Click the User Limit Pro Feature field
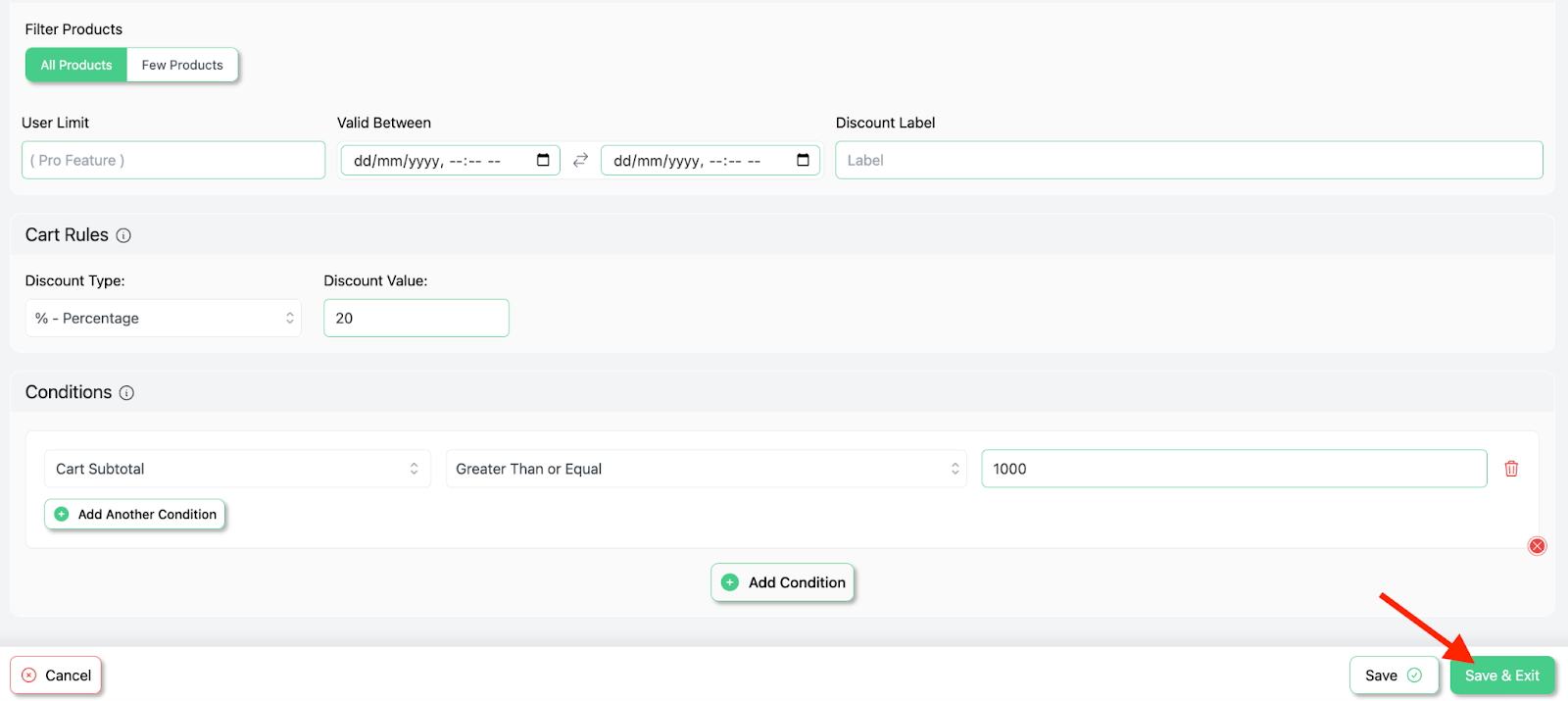Viewport: 1568px width, 701px height. pyautogui.click(x=173, y=160)
